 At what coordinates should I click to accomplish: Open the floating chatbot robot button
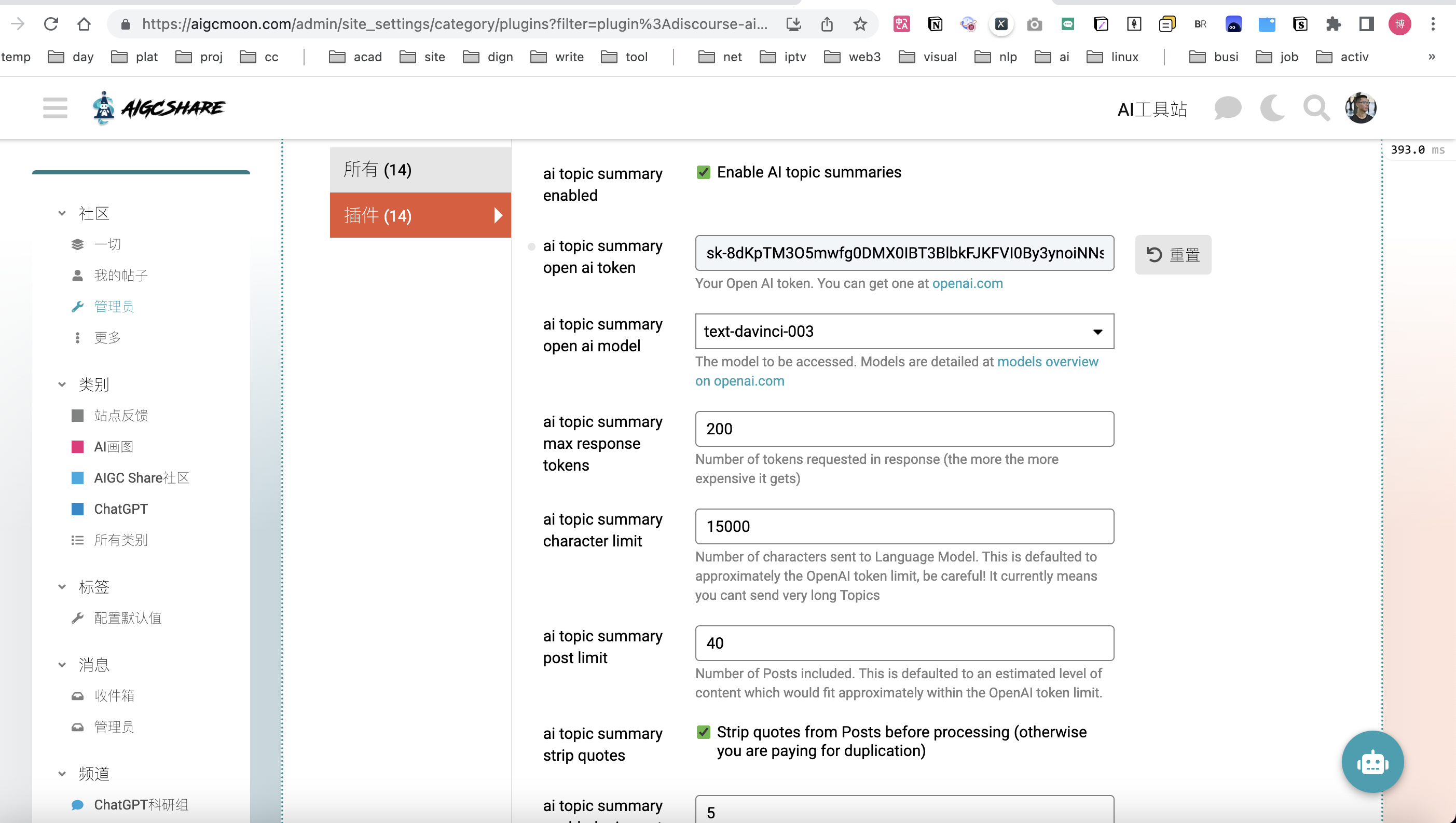1372,762
